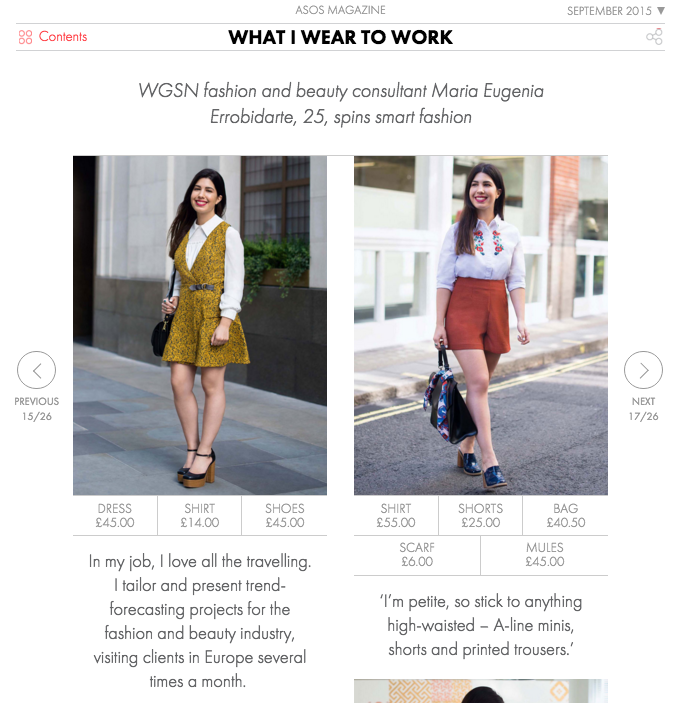
Task: Shop the Shirt £55.00 item
Action: (396, 515)
